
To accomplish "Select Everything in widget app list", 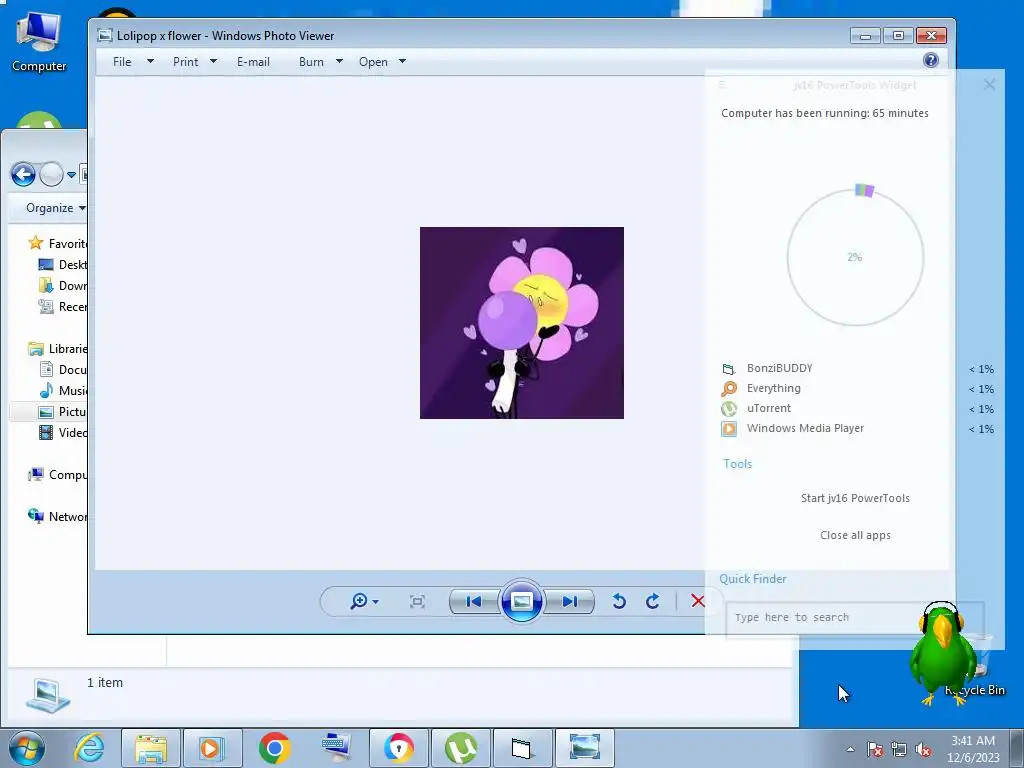I will pos(773,388).
